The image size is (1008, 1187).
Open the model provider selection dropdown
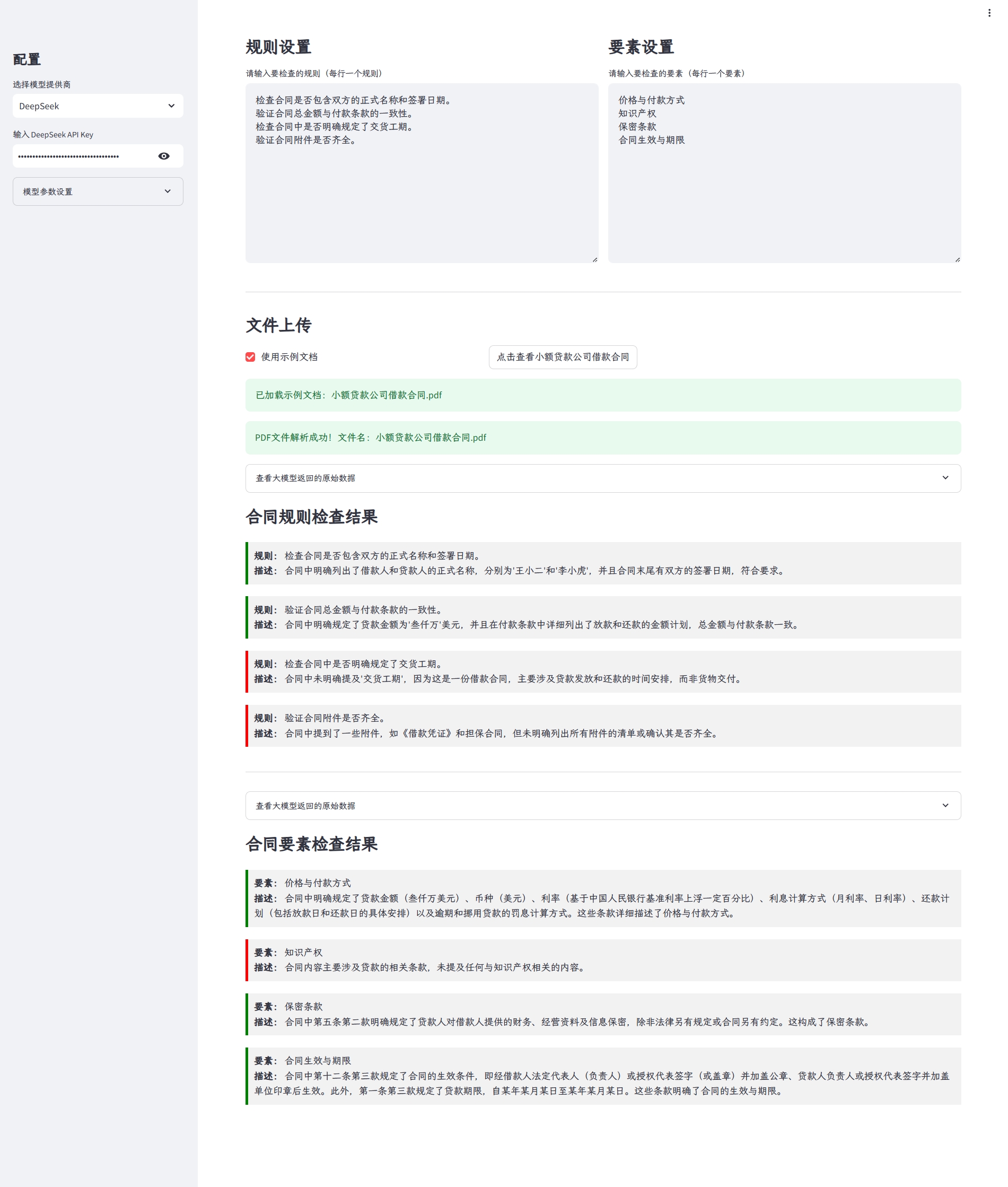(x=97, y=106)
